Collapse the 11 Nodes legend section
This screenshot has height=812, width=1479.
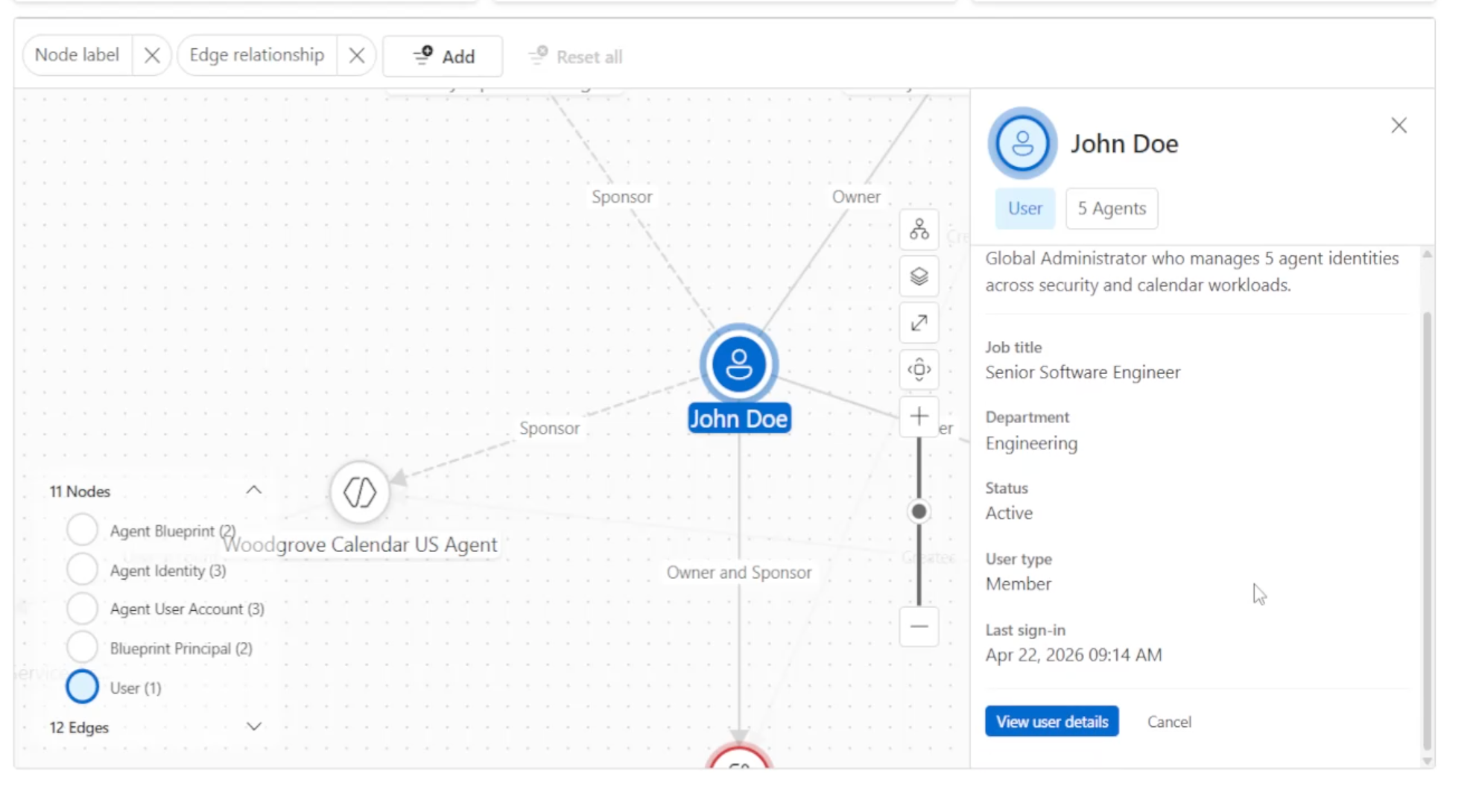click(x=254, y=490)
